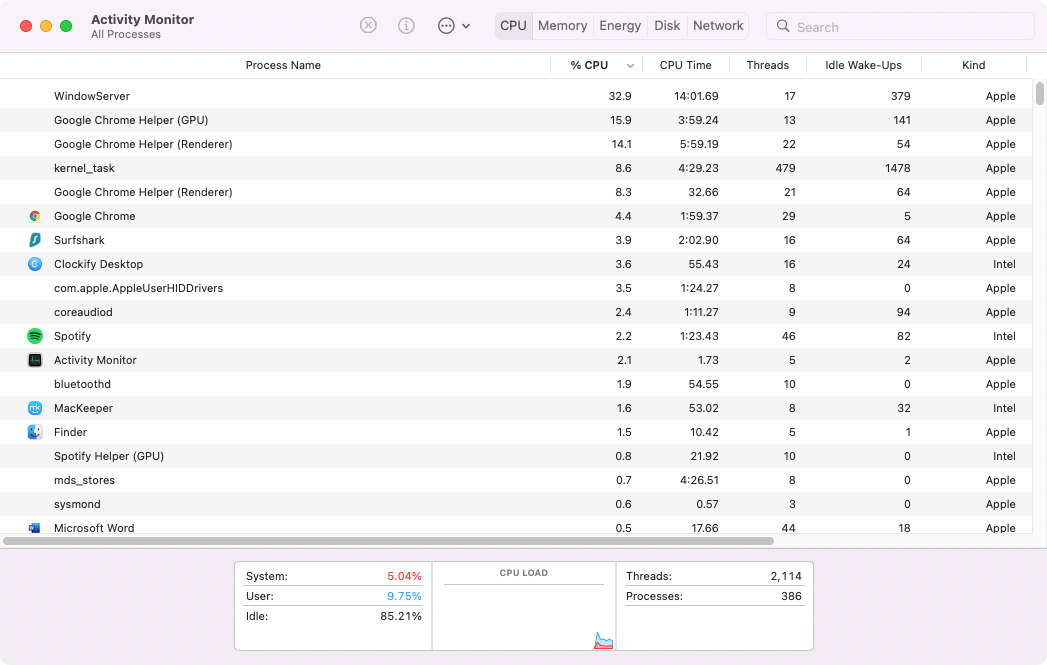Click the System 5.04% value
The image size is (1047, 665).
(404, 576)
